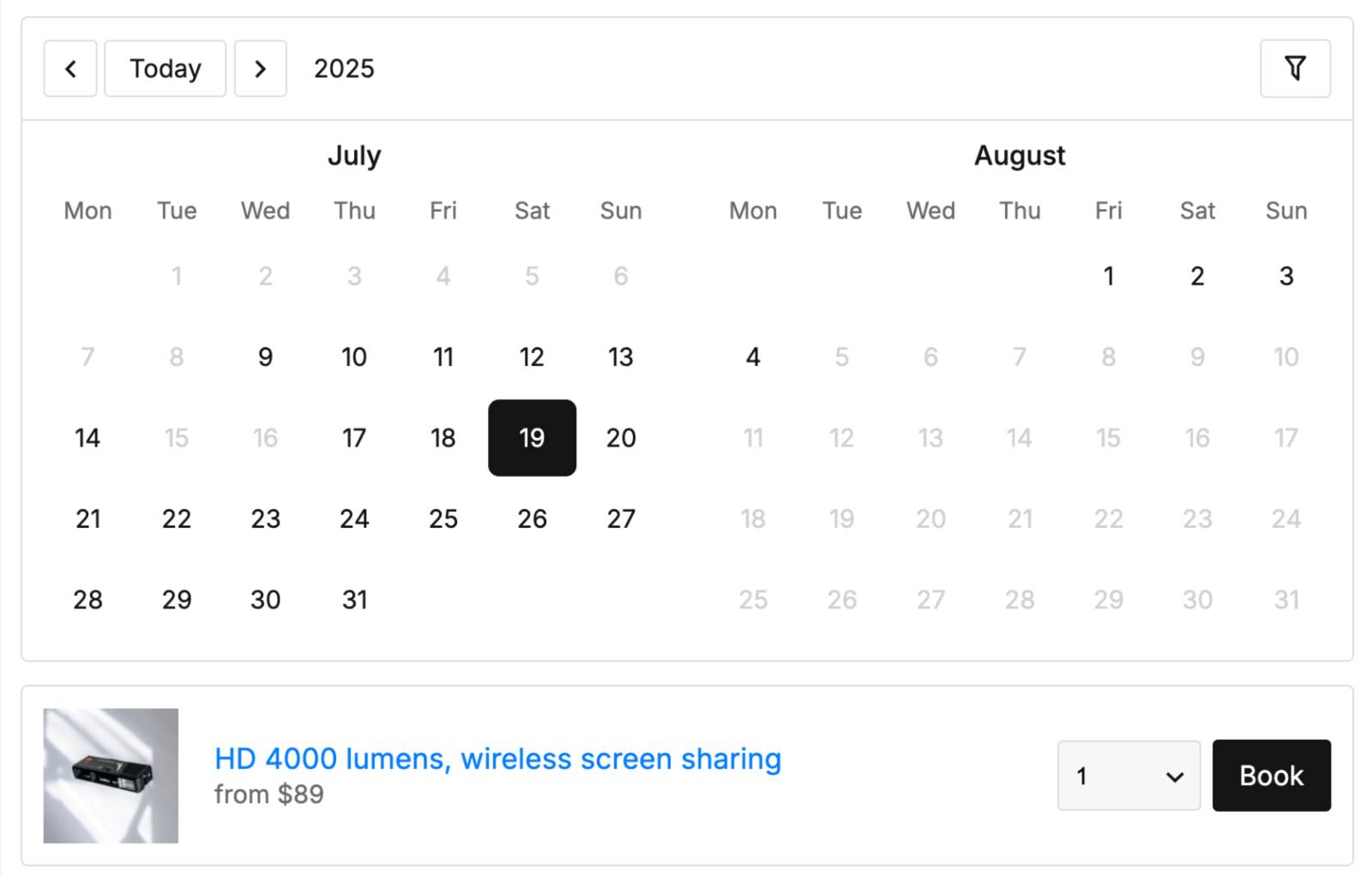Open the quantity dropdown showing 1

click(x=1128, y=776)
